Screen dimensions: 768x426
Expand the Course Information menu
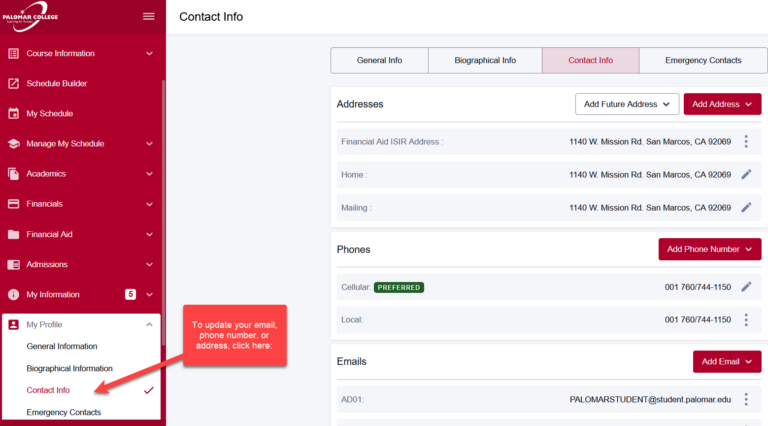(149, 54)
